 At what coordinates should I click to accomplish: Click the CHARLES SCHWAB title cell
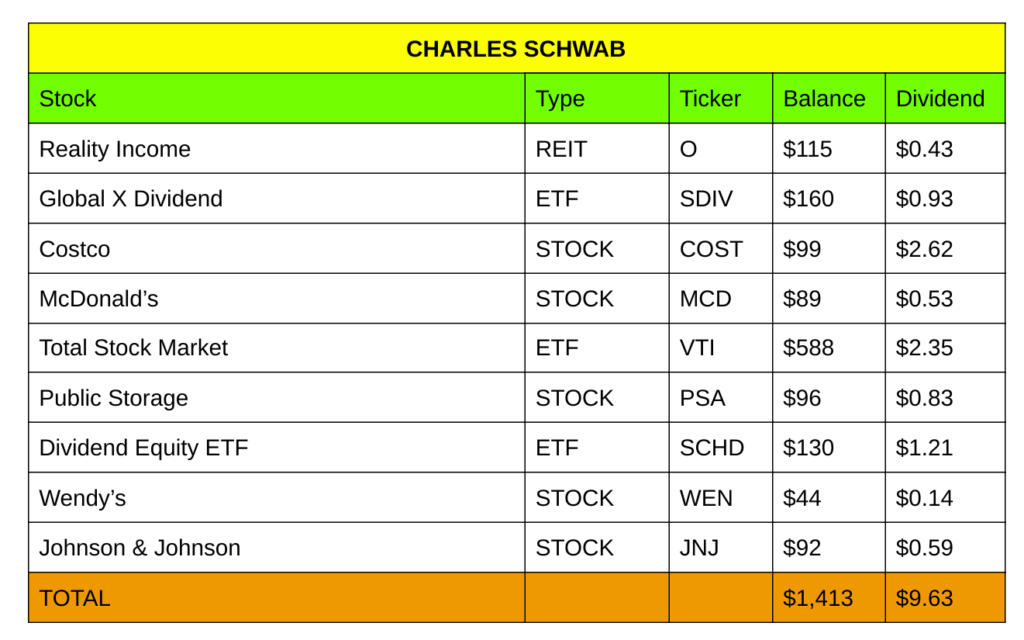pyautogui.click(x=516, y=49)
